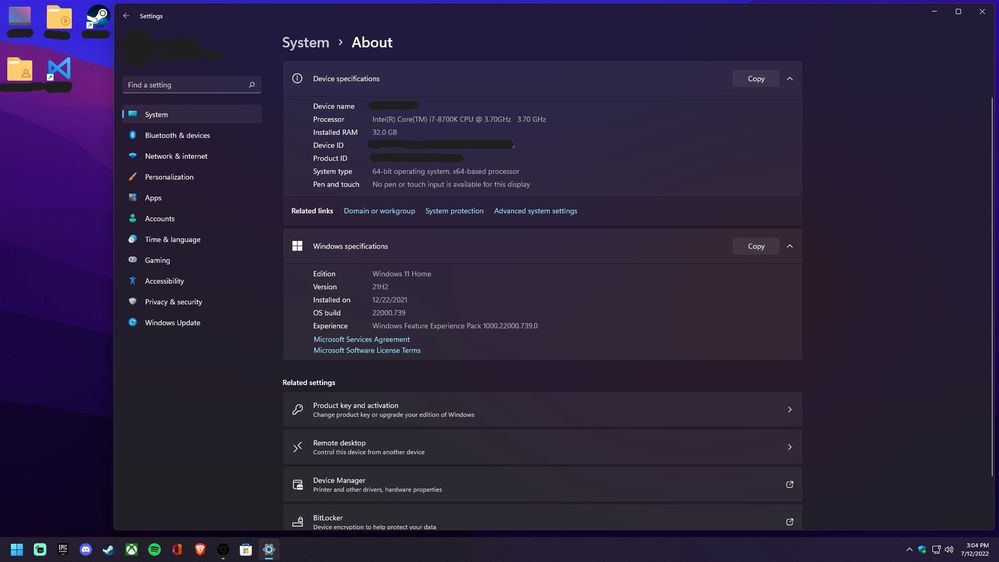Click the Windows Security tray icon
This screenshot has width=999, height=562.
click(922, 549)
